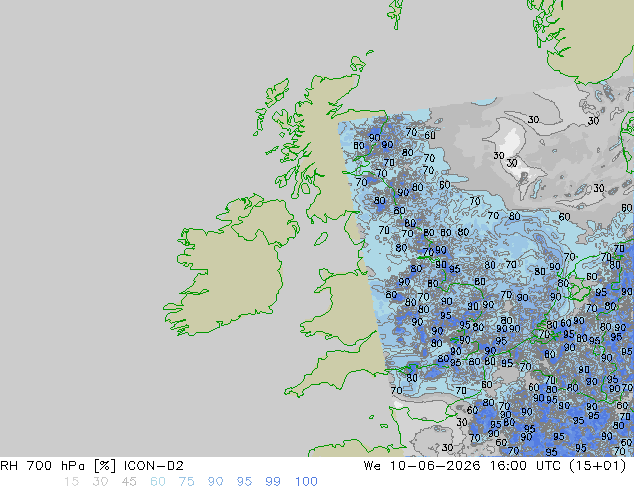Click the legend value 99
The image size is (634, 490).
(x=273, y=482)
